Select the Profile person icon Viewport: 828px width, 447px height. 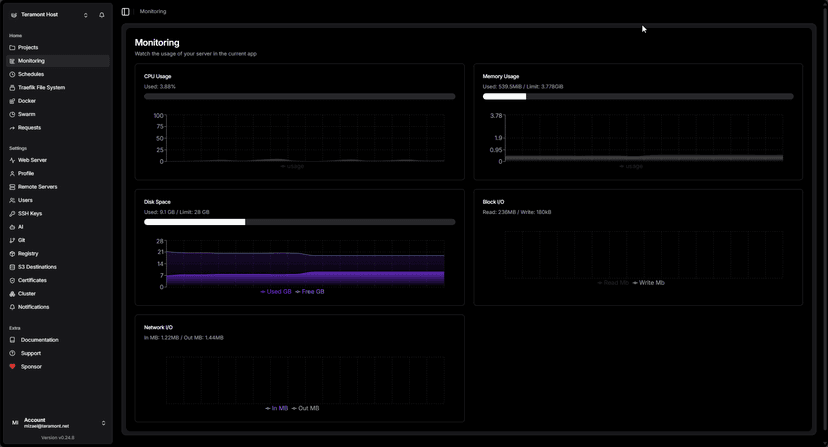[12, 173]
